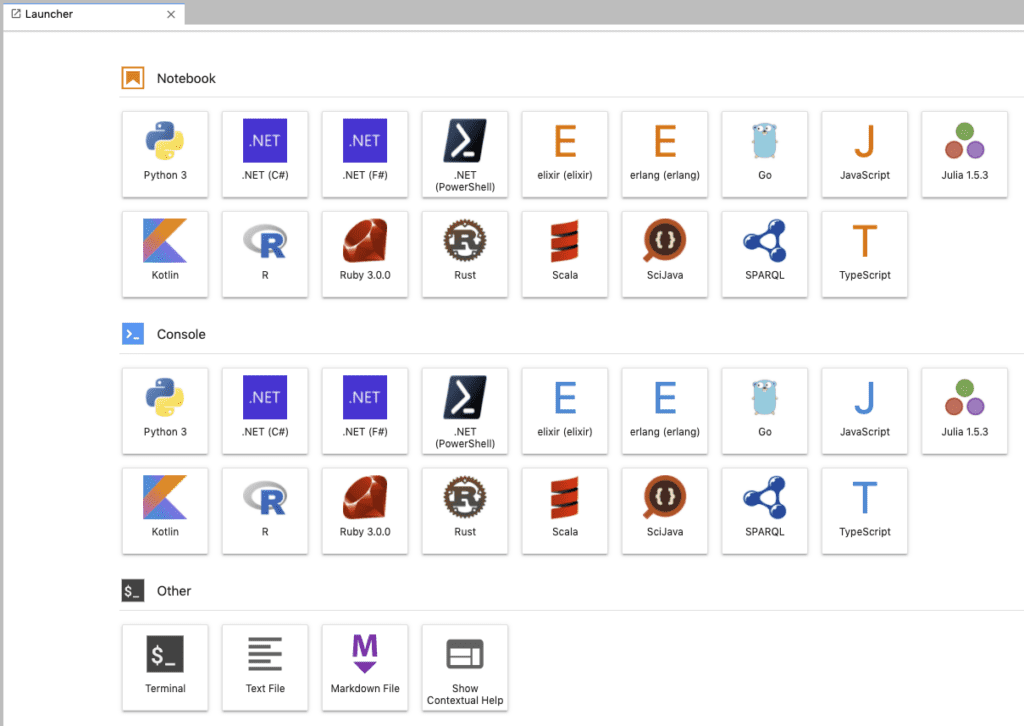Viewport: 1024px width, 726px height.
Task: Click the Console section heading
Action: (182, 334)
